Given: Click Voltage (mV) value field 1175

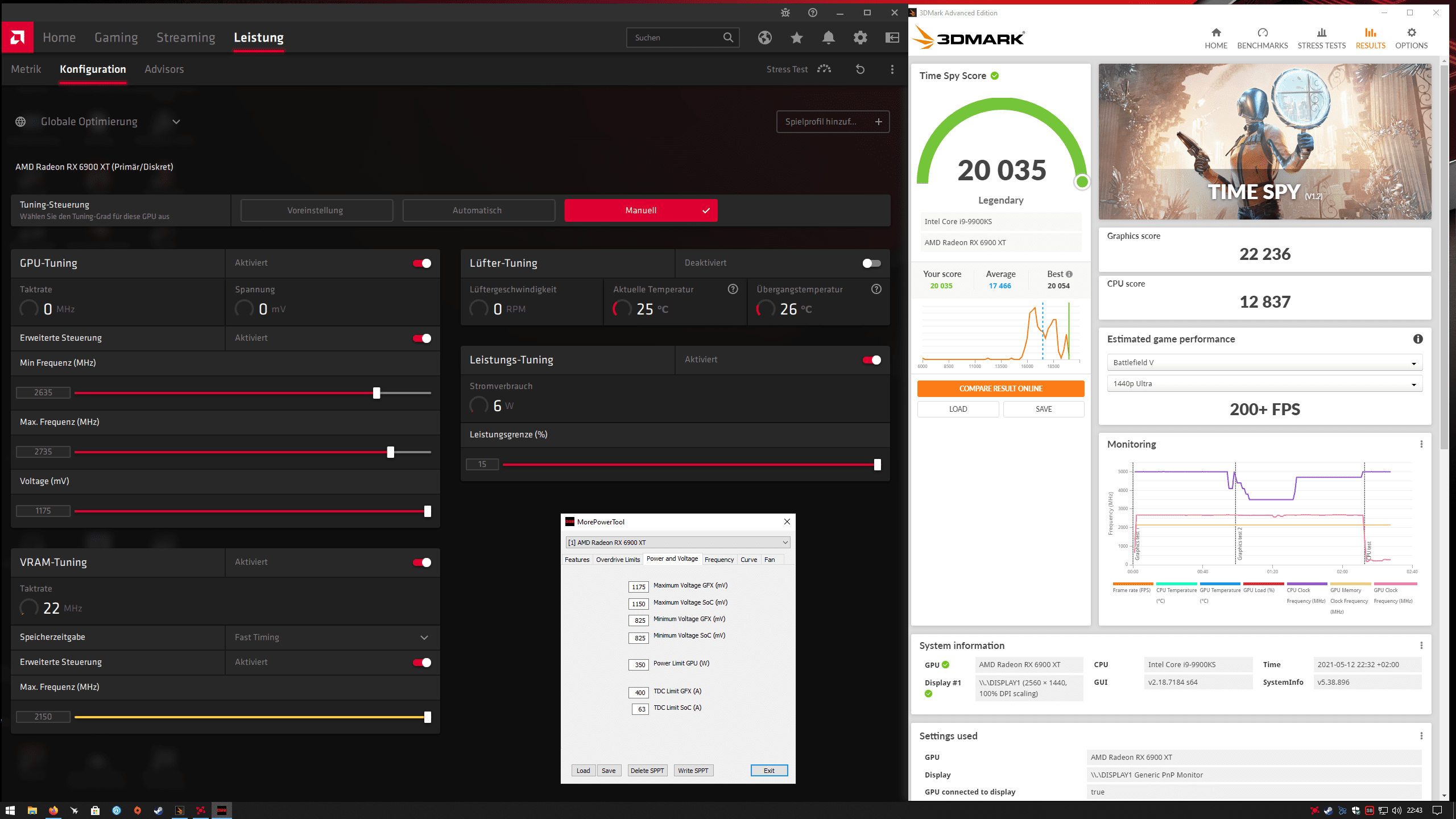Looking at the screenshot, I should tap(43, 511).
